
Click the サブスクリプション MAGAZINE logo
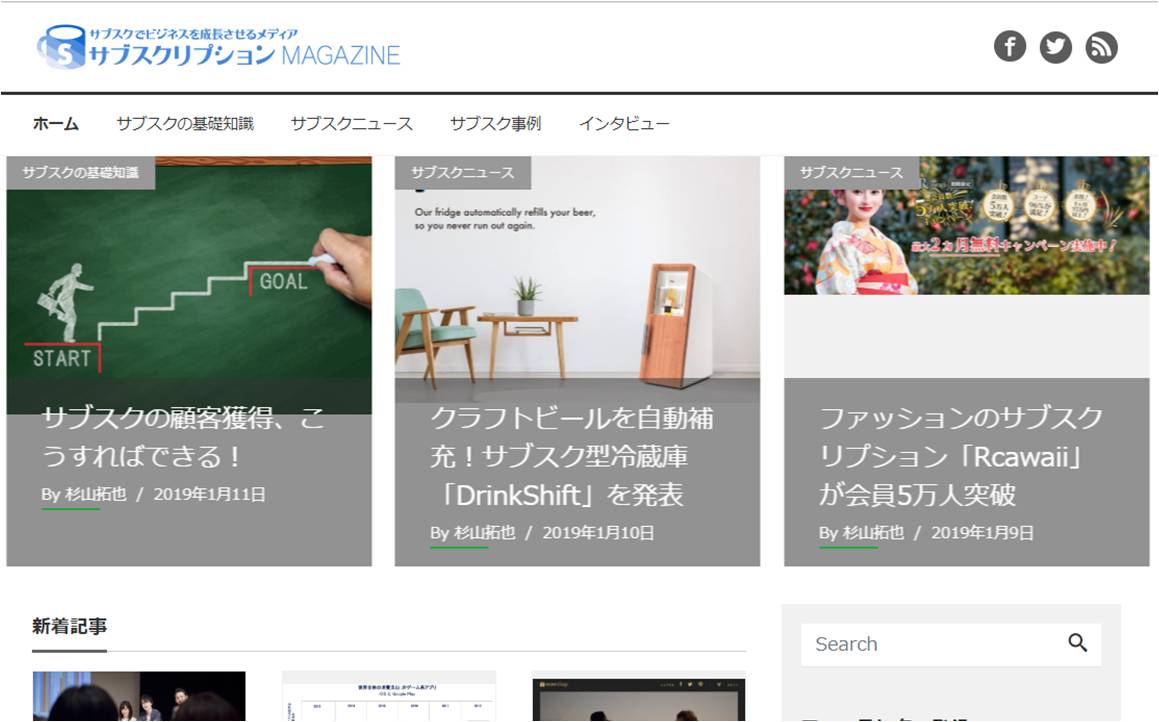(x=219, y=47)
